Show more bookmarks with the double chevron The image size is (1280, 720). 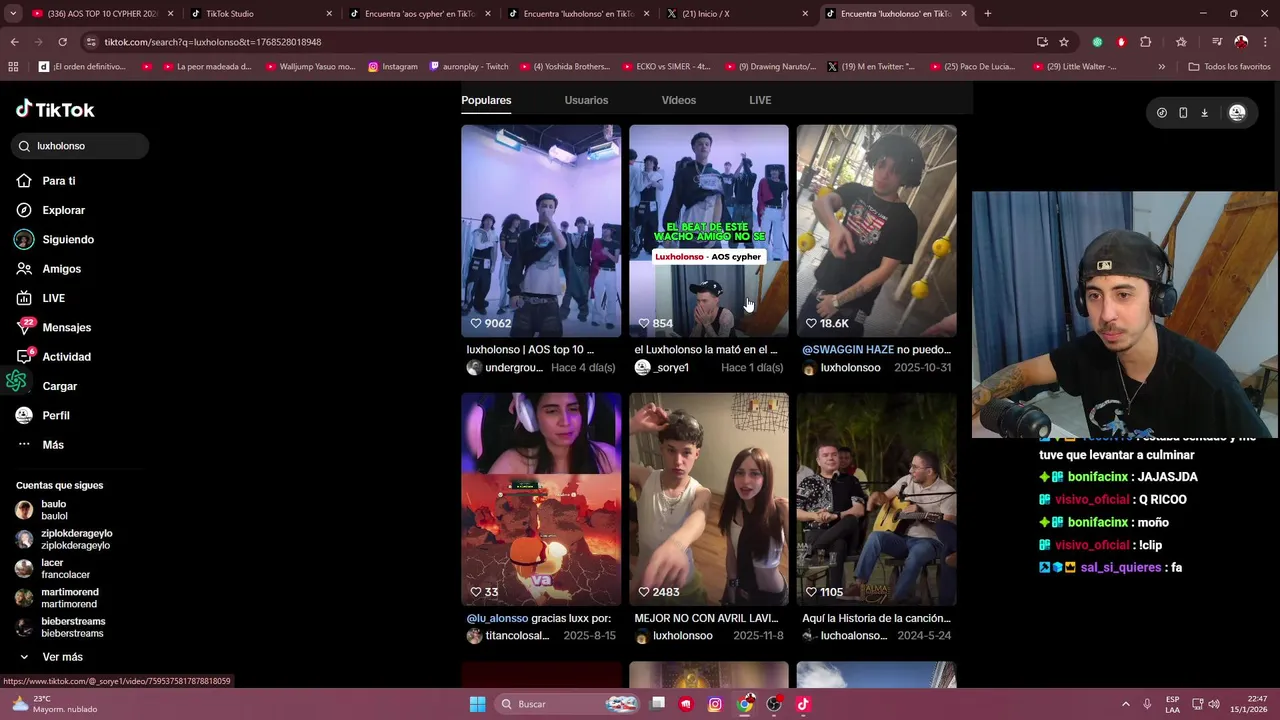click(x=1161, y=67)
